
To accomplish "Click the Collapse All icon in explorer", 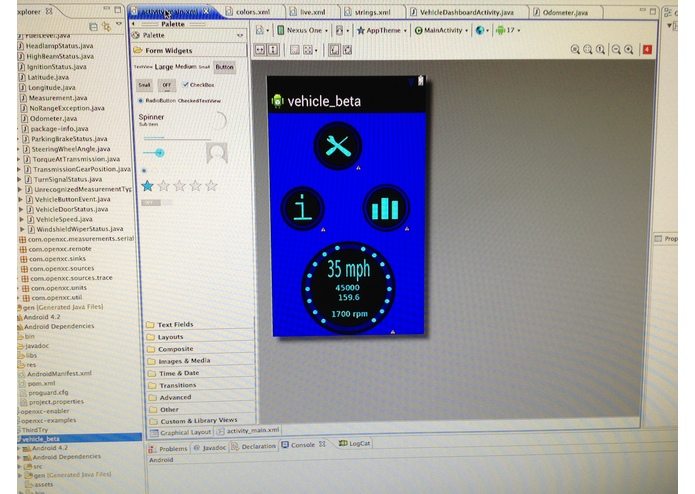I will pos(94,27).
